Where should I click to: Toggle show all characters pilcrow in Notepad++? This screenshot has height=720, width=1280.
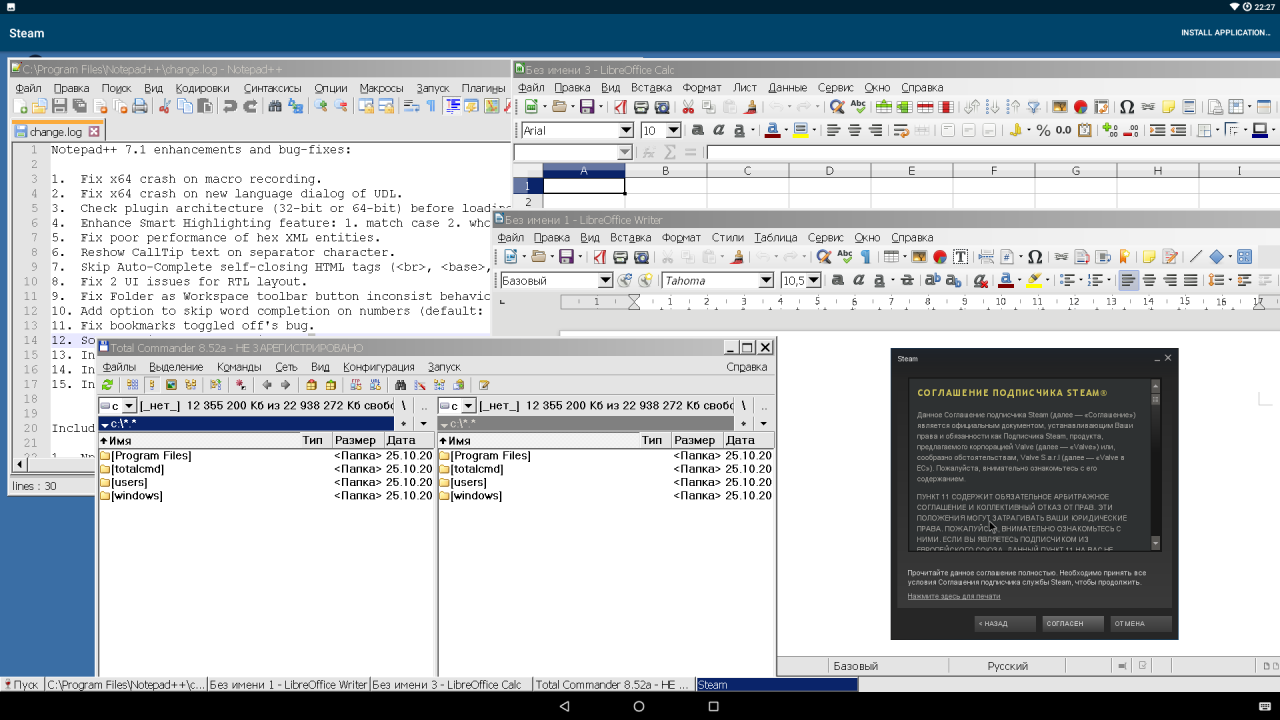[x=431, y=105]
